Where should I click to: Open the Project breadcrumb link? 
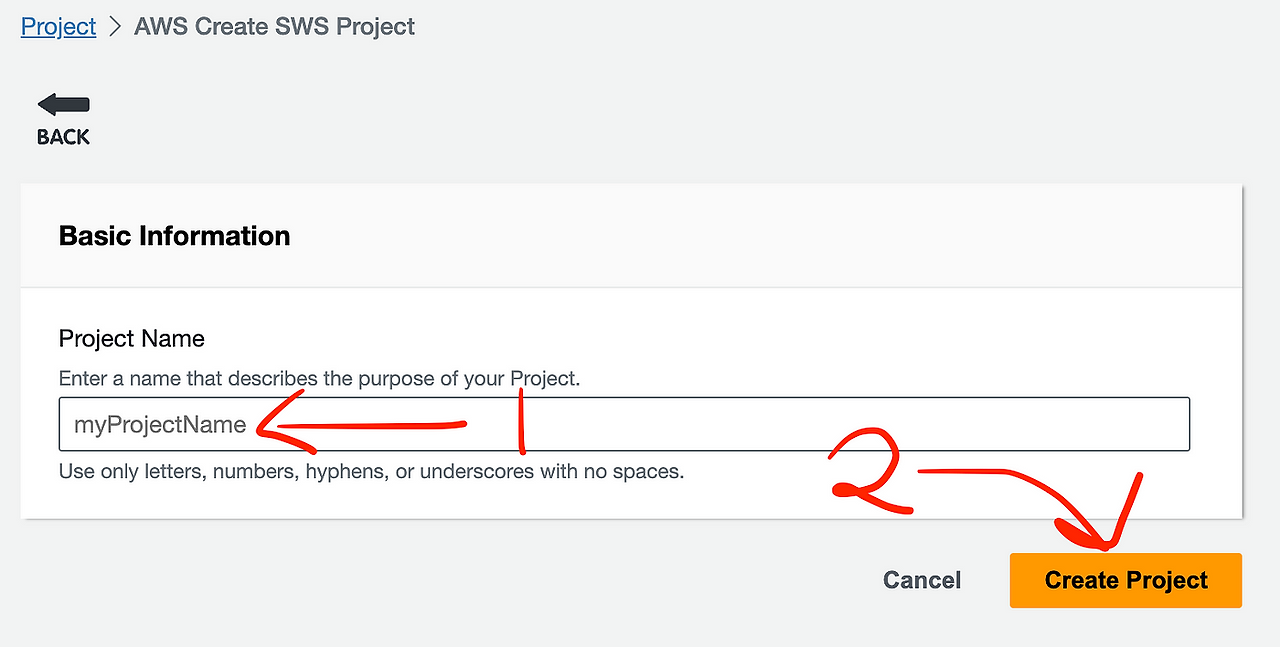(x=58, y=26)
